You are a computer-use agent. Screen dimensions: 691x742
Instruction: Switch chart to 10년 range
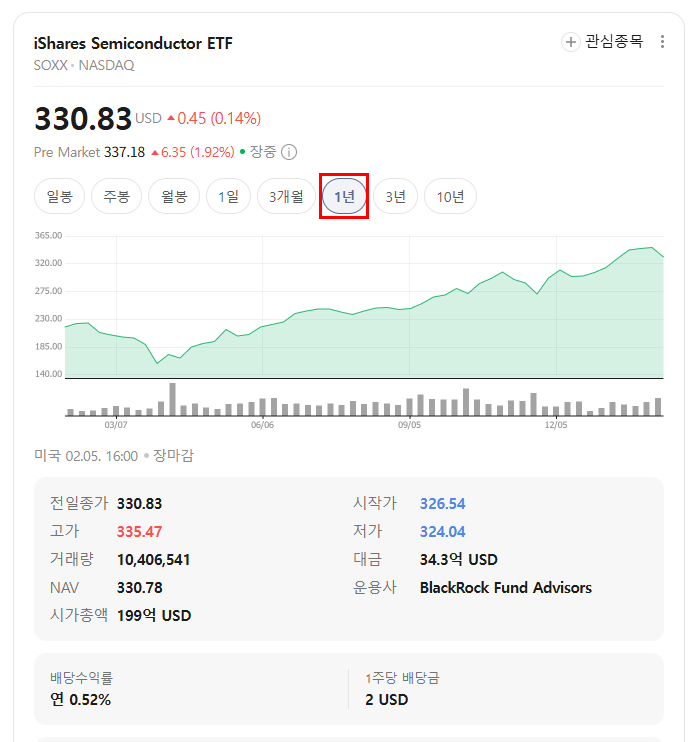coord(450,196)
